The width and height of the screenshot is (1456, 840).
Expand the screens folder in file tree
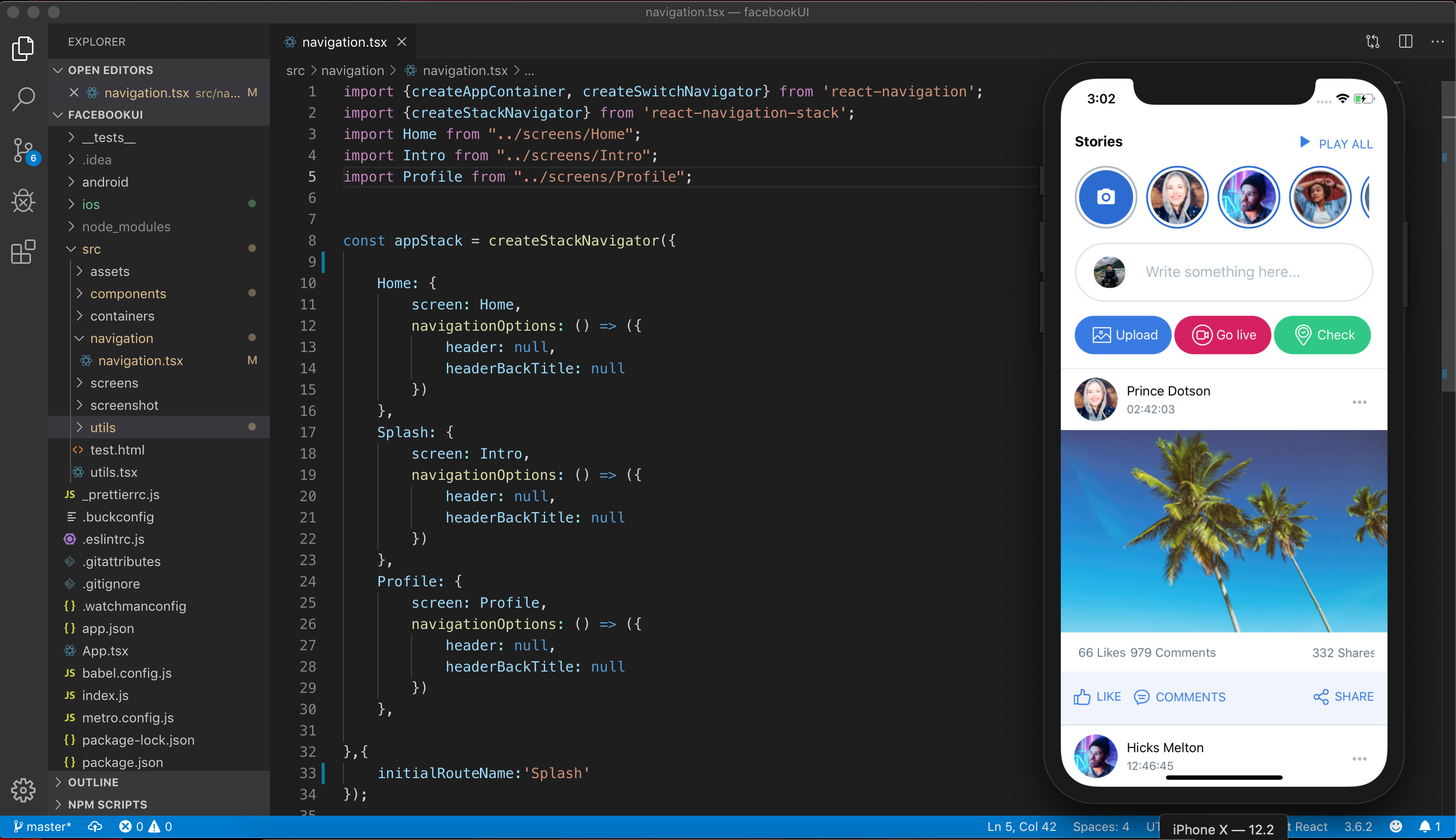point(113,383)
